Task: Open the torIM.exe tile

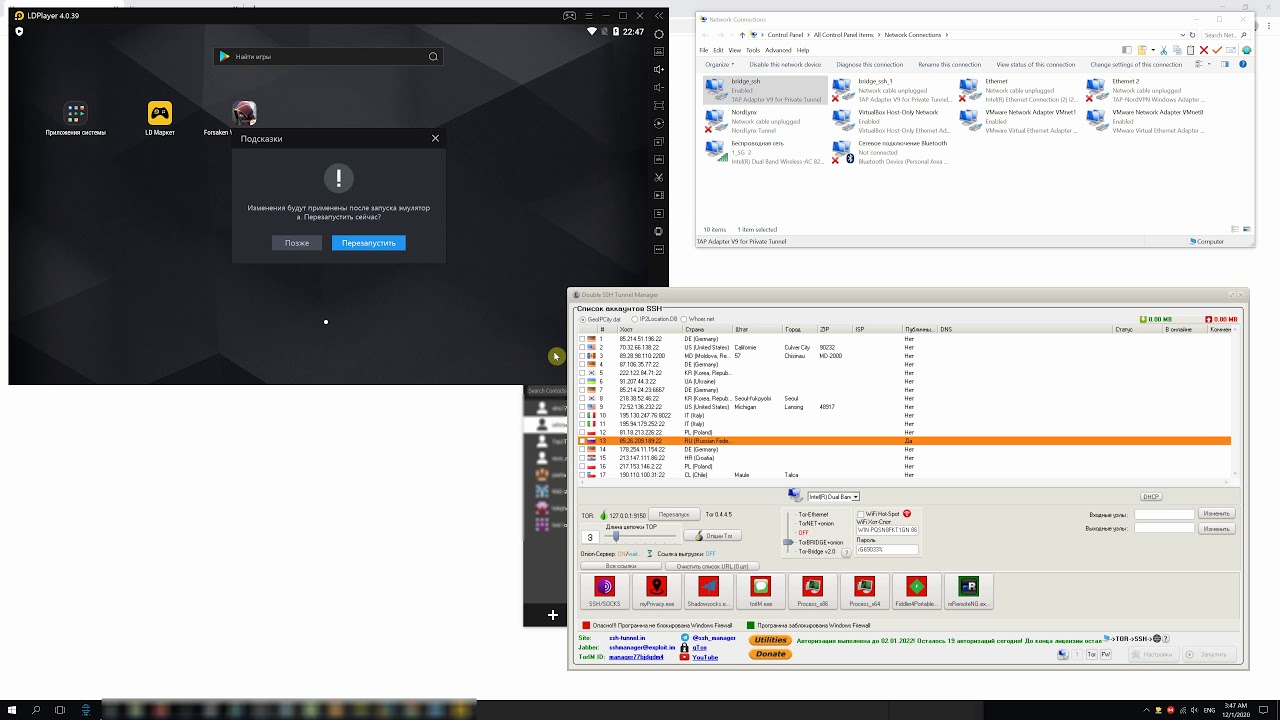Action: tap(760, 591)
